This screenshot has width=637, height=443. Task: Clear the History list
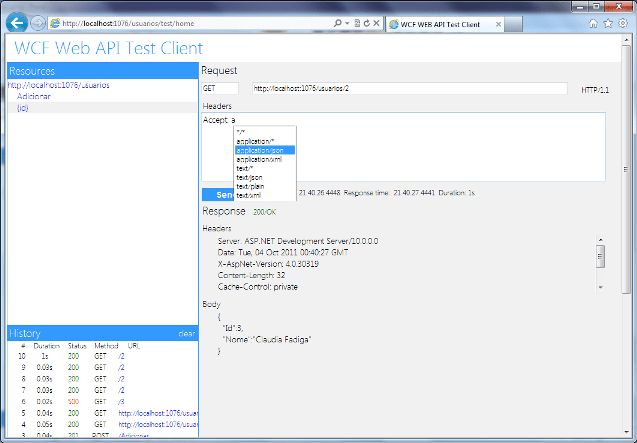coord(186,333)
